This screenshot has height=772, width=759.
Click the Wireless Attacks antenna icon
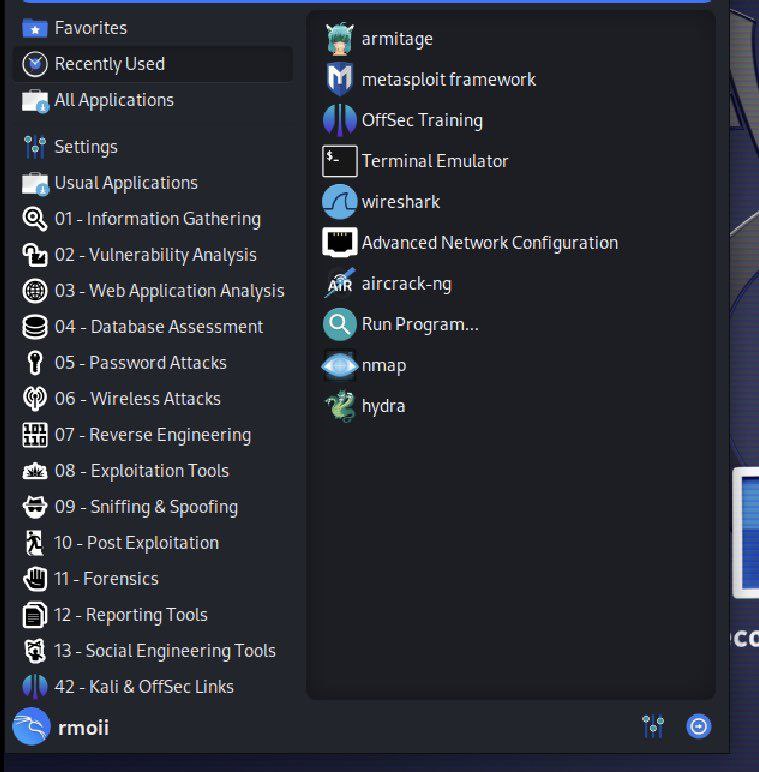pos(35,399)
